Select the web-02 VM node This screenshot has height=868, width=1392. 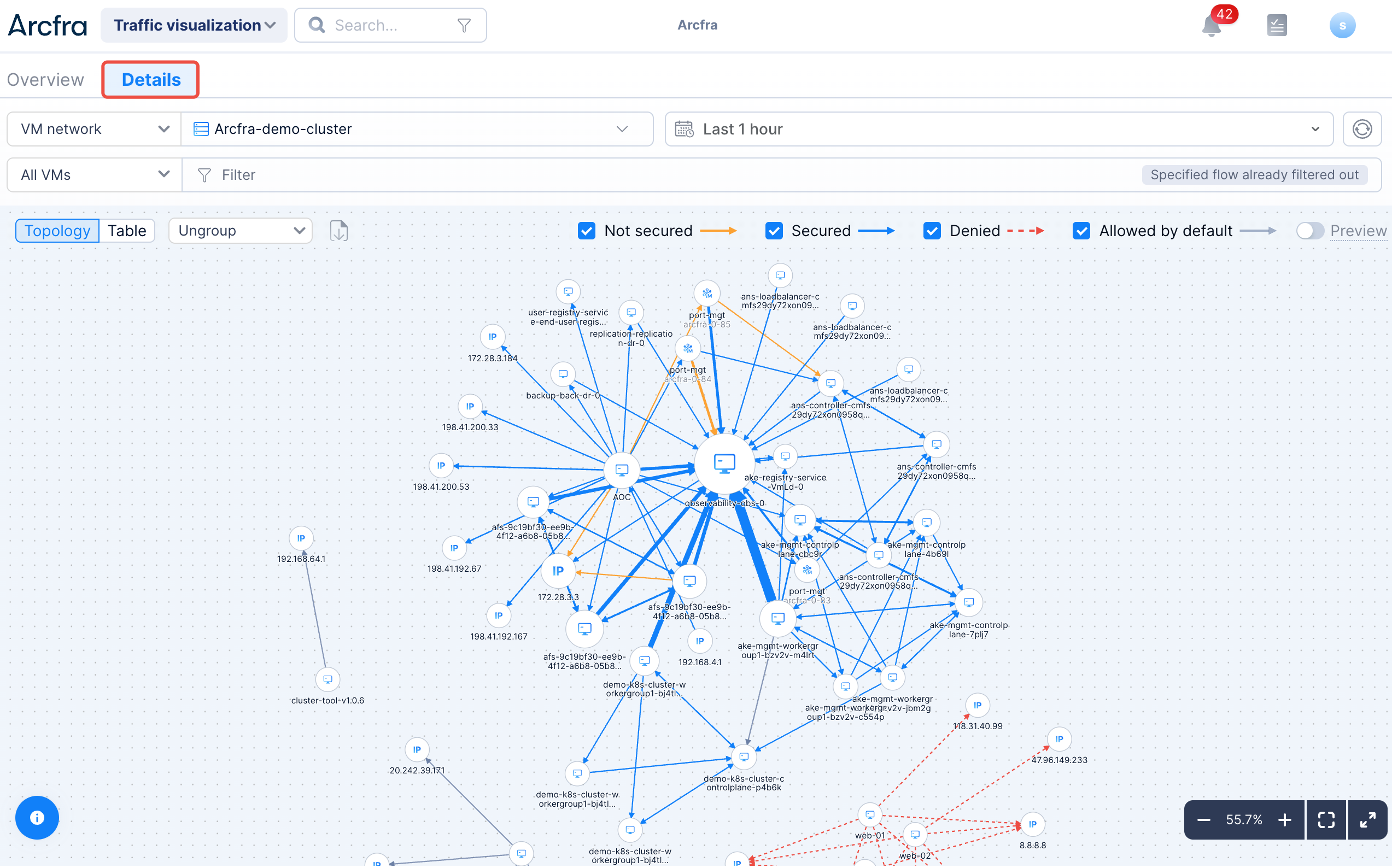click(915, 834)
